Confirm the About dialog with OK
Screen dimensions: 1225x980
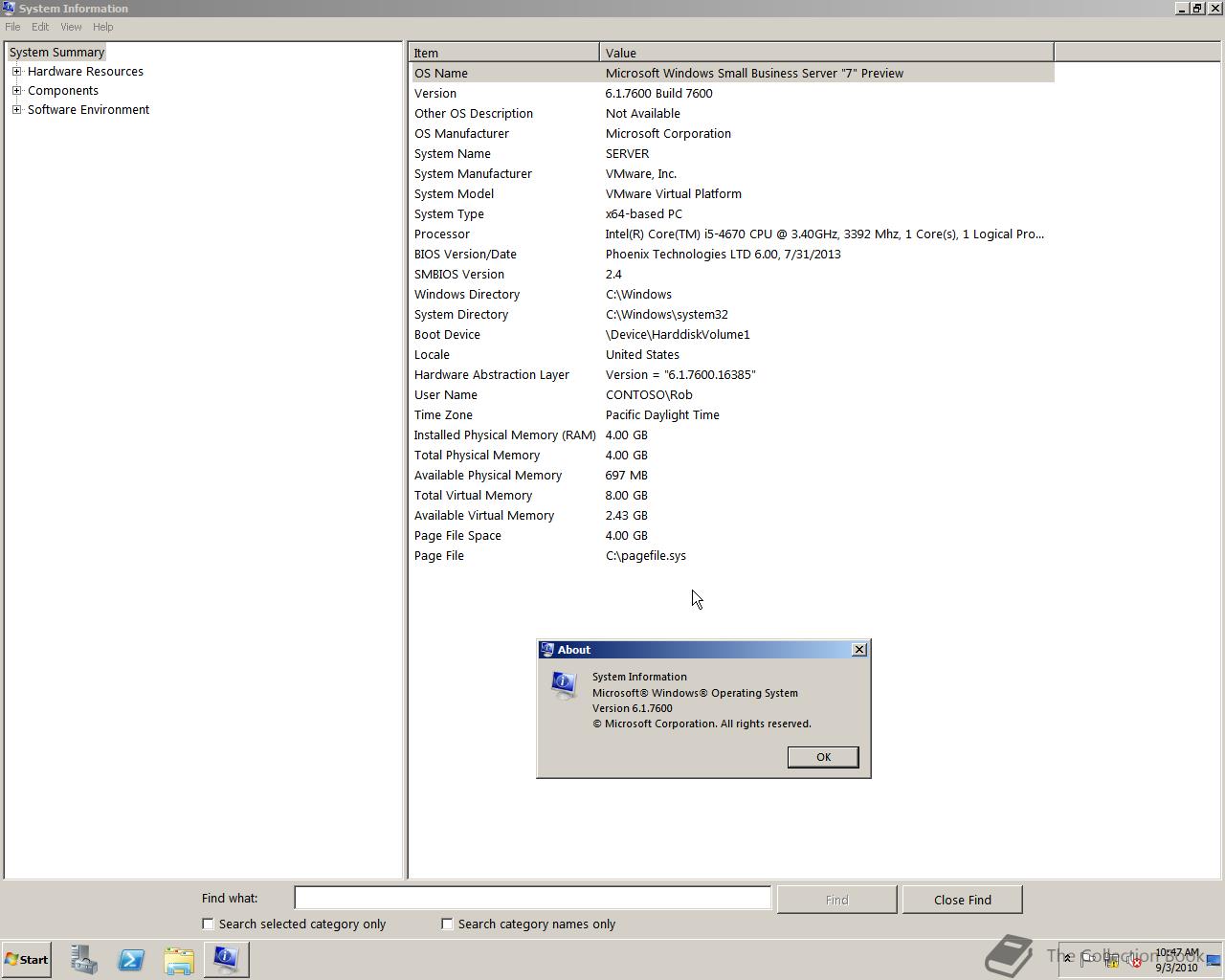pyautogui.click(x=823, y=757)
